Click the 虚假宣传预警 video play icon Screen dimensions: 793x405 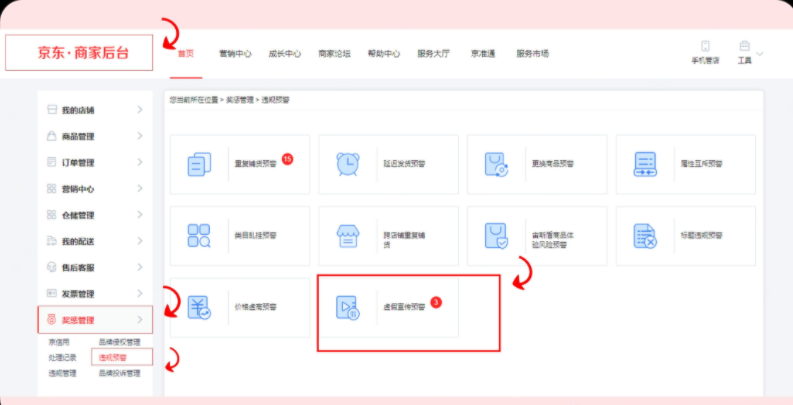(x=348, y=307)
